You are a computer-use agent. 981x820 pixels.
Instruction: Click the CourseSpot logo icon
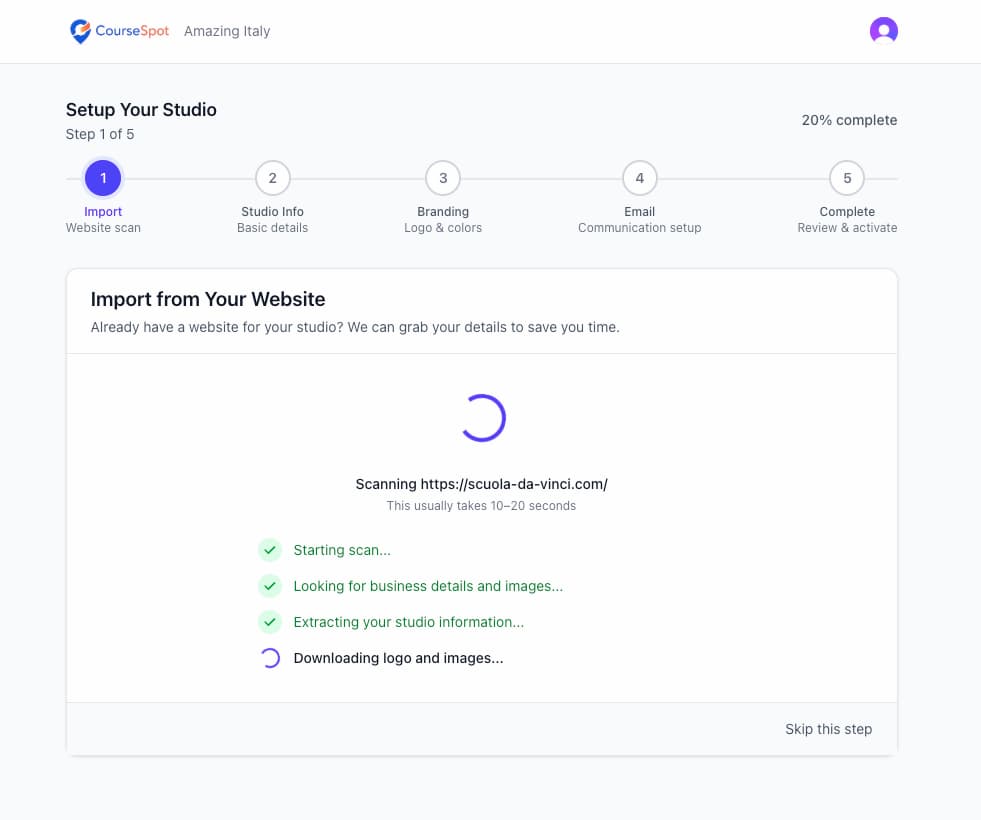point(79,31)
